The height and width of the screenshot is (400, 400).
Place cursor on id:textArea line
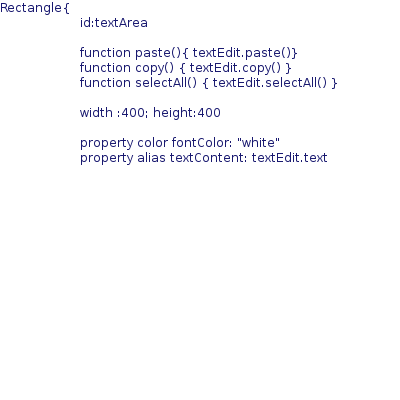(x=113, y=23)
